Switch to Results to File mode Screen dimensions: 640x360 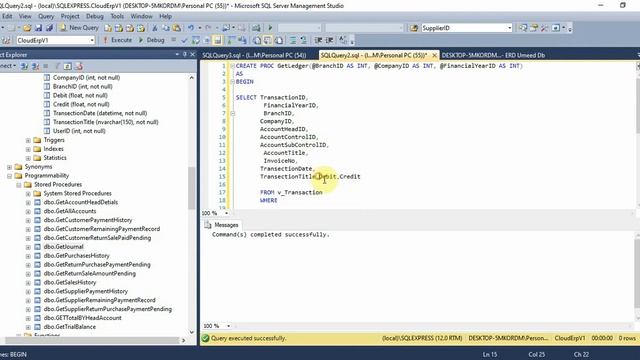pos(279,40)
